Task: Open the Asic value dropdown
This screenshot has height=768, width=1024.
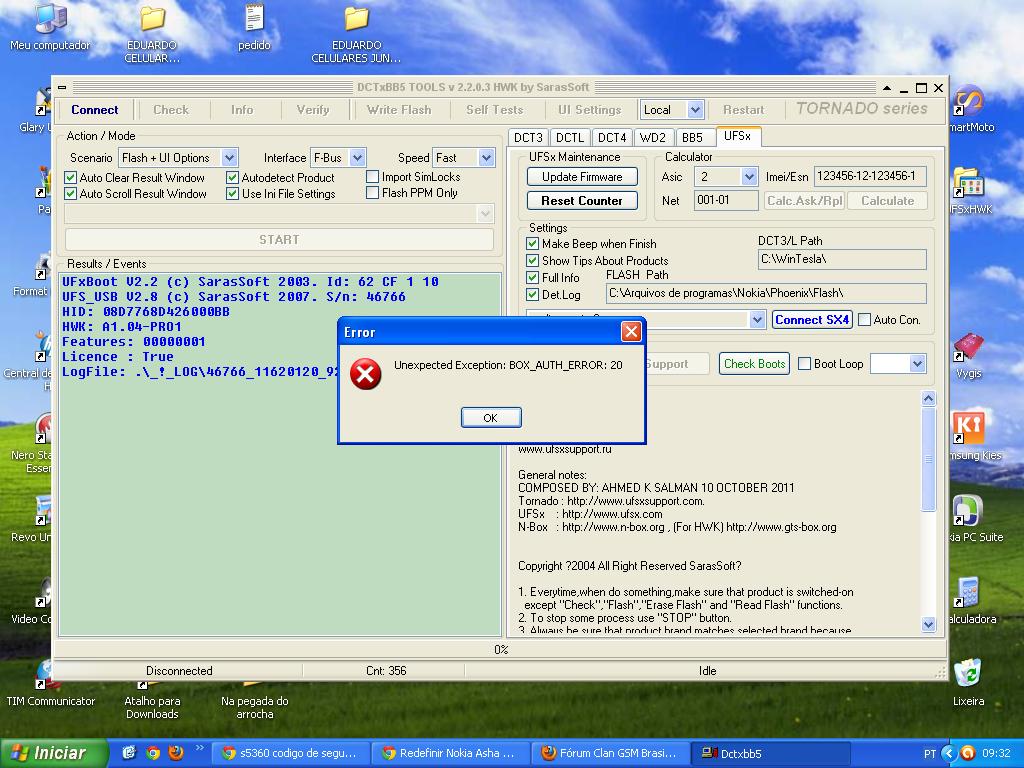Action: tap(749, 176)
